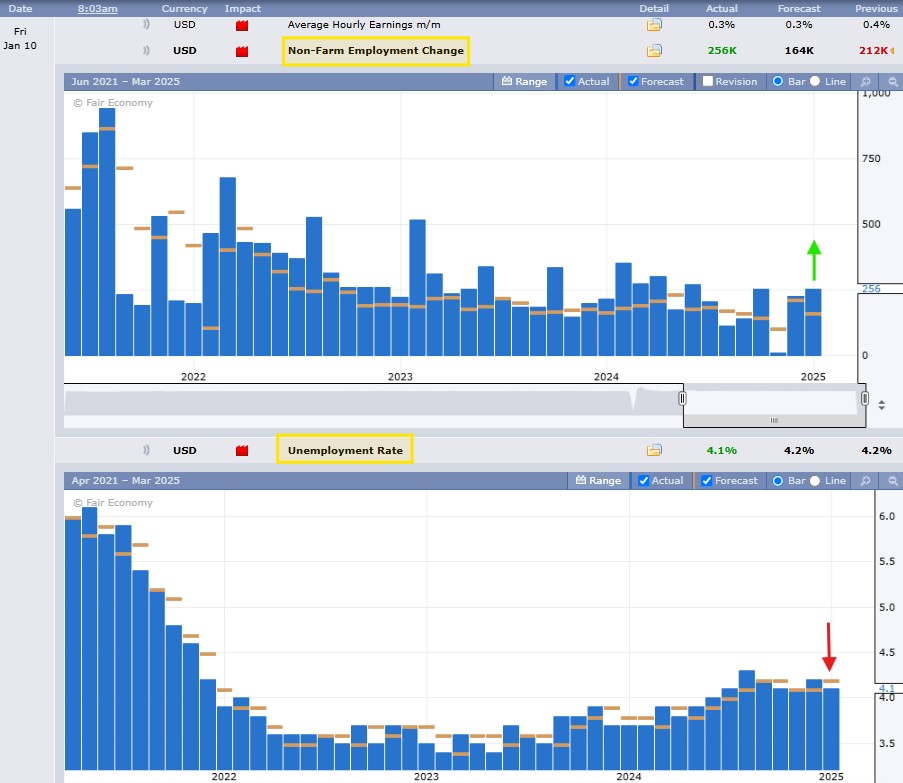This screenshot has height=783, width=903.
Task: Open detail folder icon for Unemployment Rate
Action: click(654, 450)
